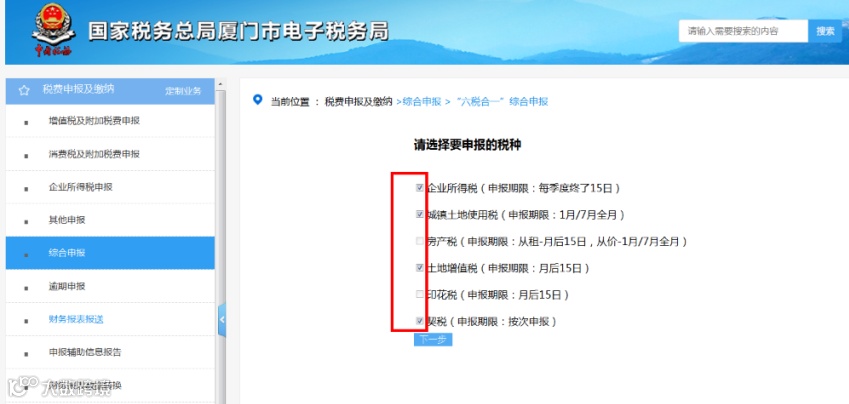Click the 搜索 search button
Image resolution: width=849 pixels, height=404 pixels.
click(x=825, y=31)
